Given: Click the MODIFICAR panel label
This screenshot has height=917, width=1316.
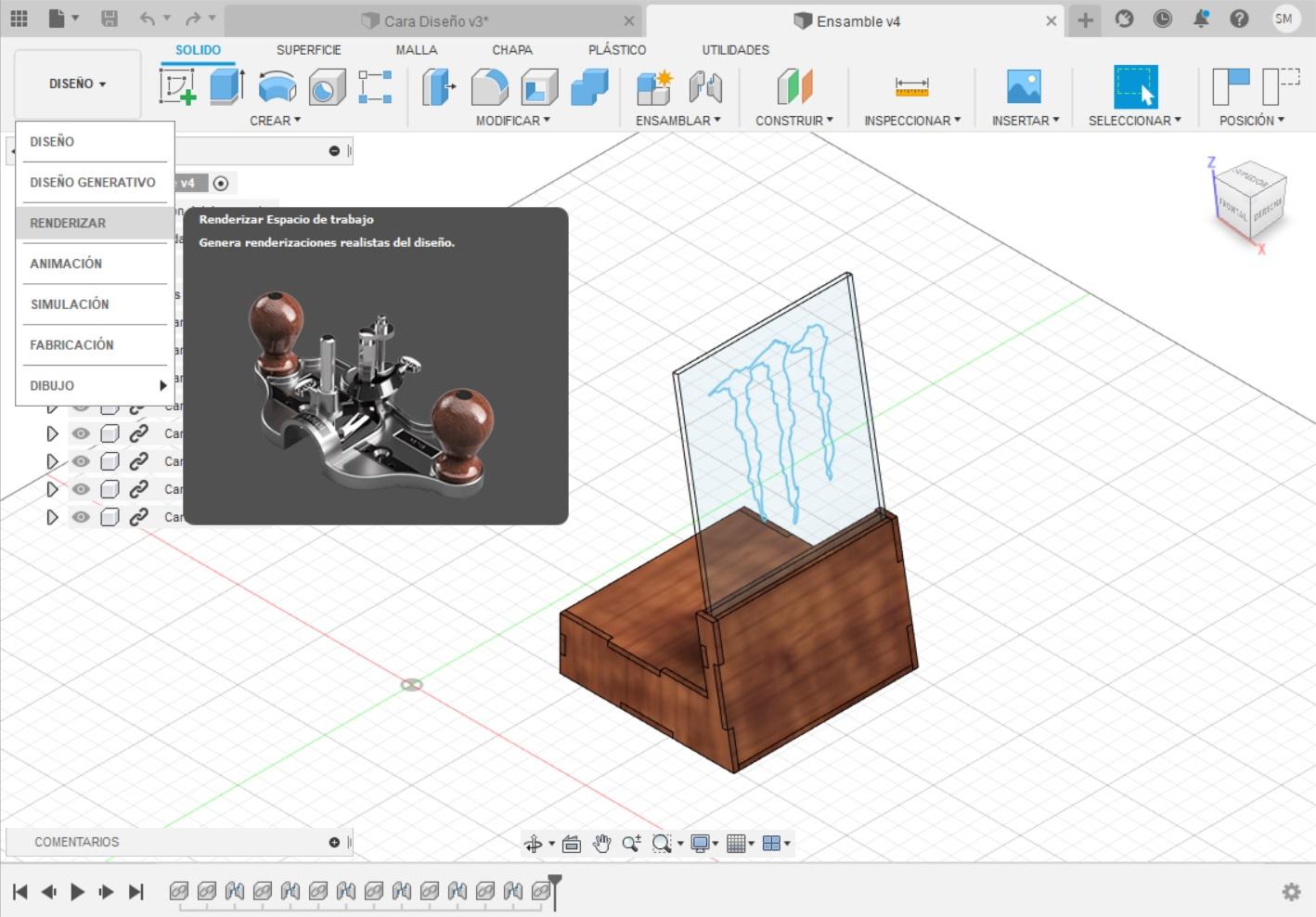Looking at the screenshot, I should [x=509, y=120].
